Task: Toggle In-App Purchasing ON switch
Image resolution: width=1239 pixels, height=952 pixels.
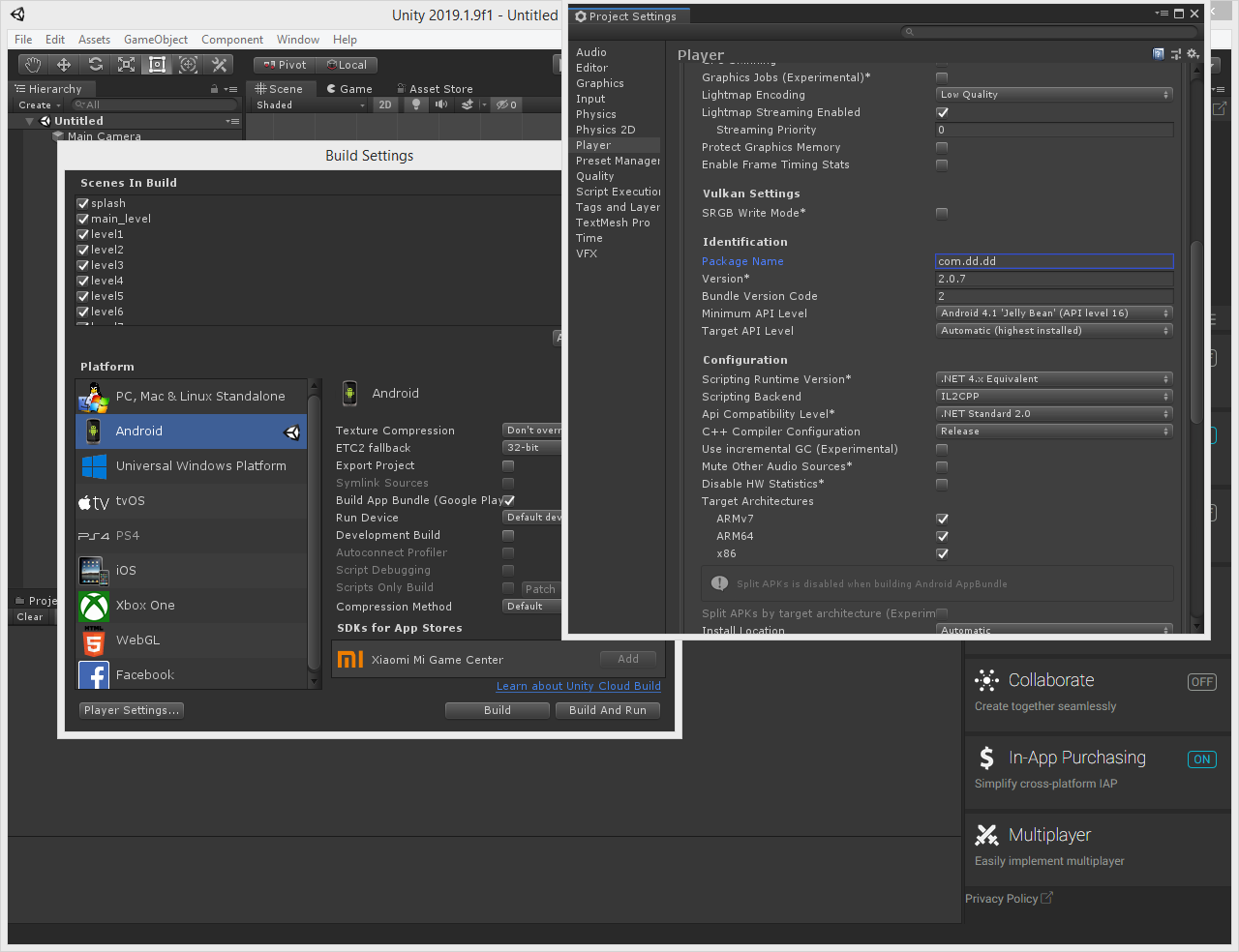Action: [x=1202, y=759]
